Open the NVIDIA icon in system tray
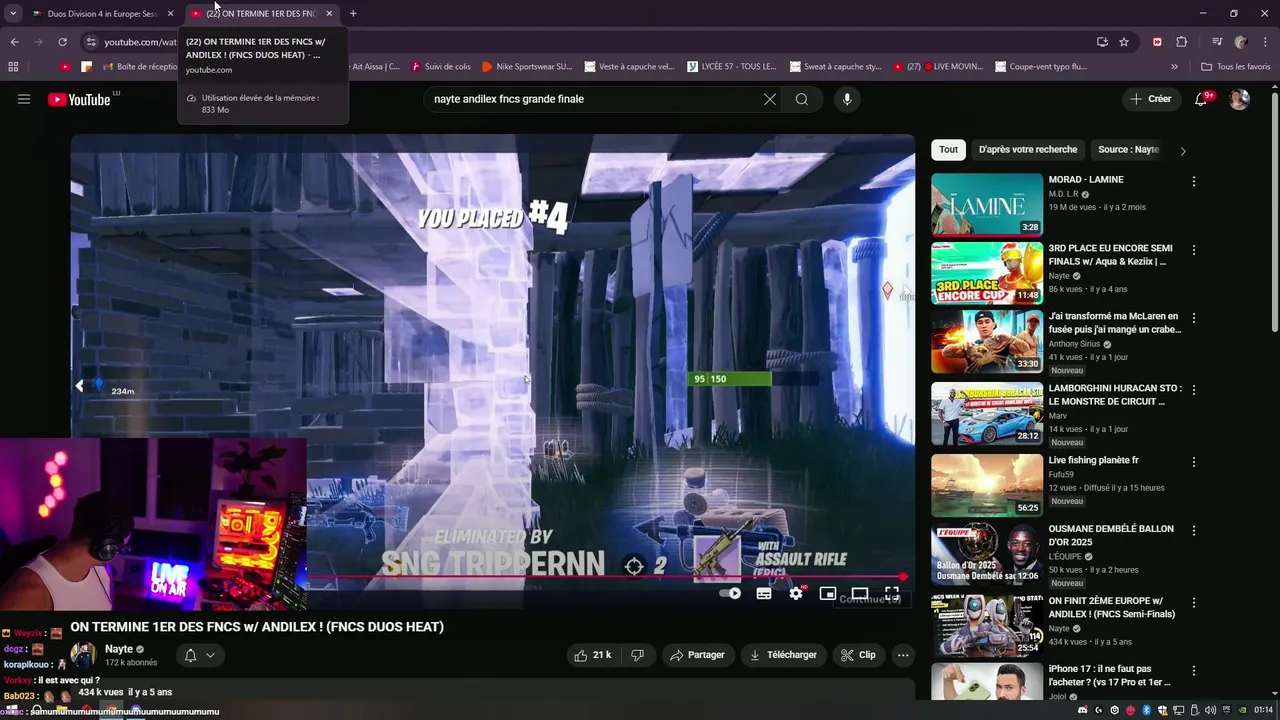 (1244, 710)
